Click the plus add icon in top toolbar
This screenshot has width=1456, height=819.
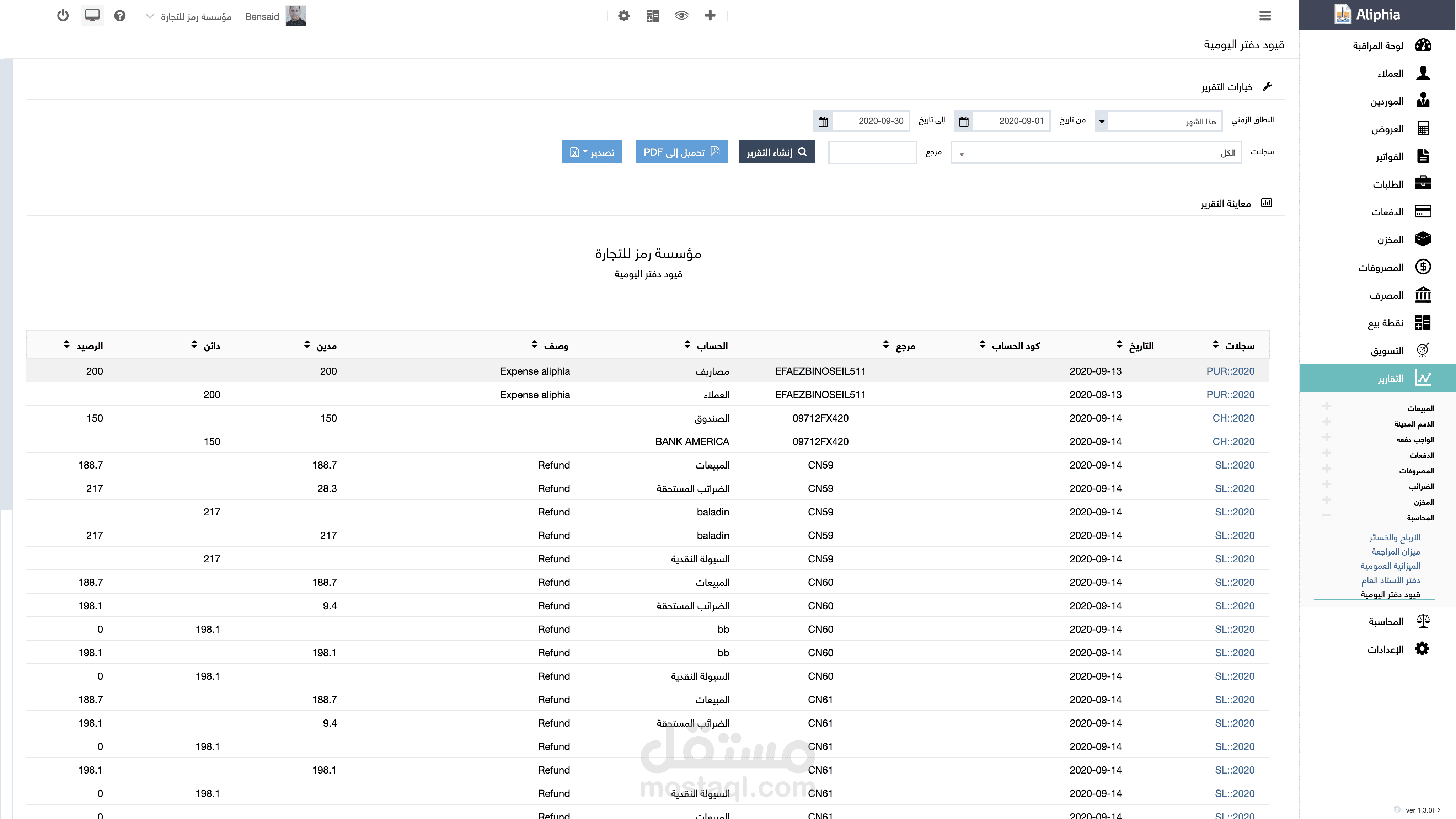(710, 16)
